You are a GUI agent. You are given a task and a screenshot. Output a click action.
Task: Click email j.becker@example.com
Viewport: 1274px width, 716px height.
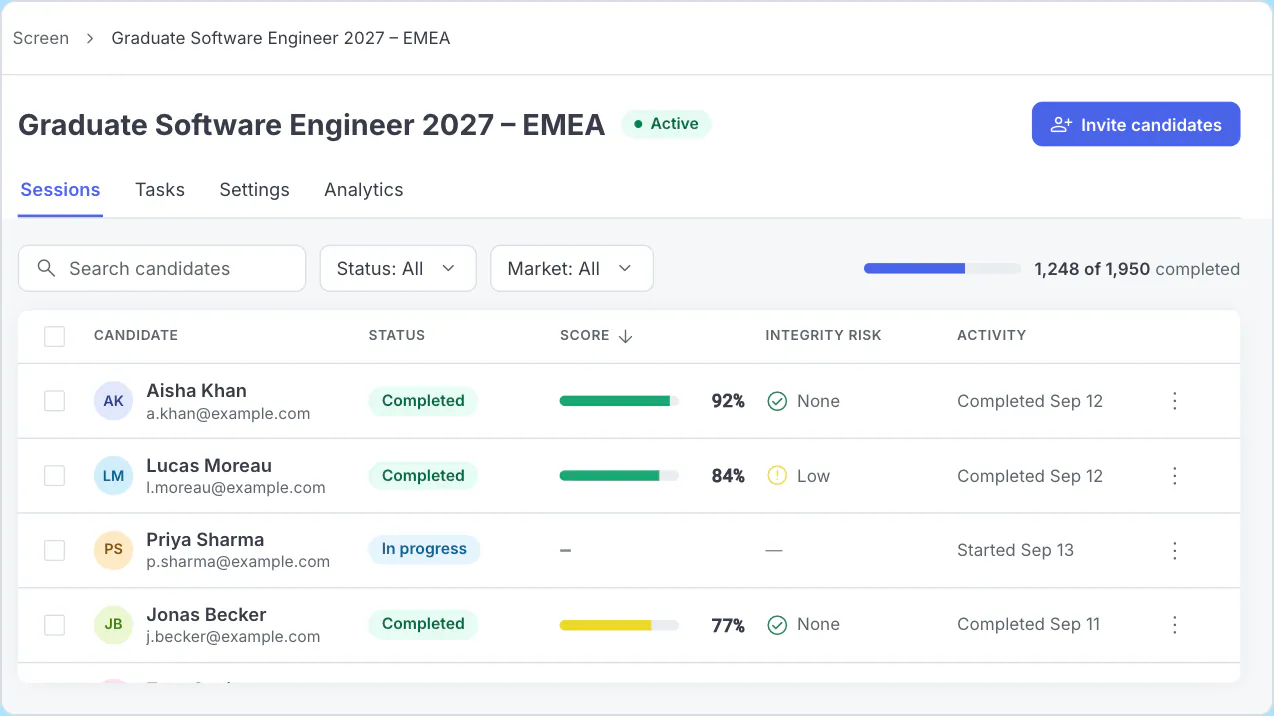click(x=233, y=637)
